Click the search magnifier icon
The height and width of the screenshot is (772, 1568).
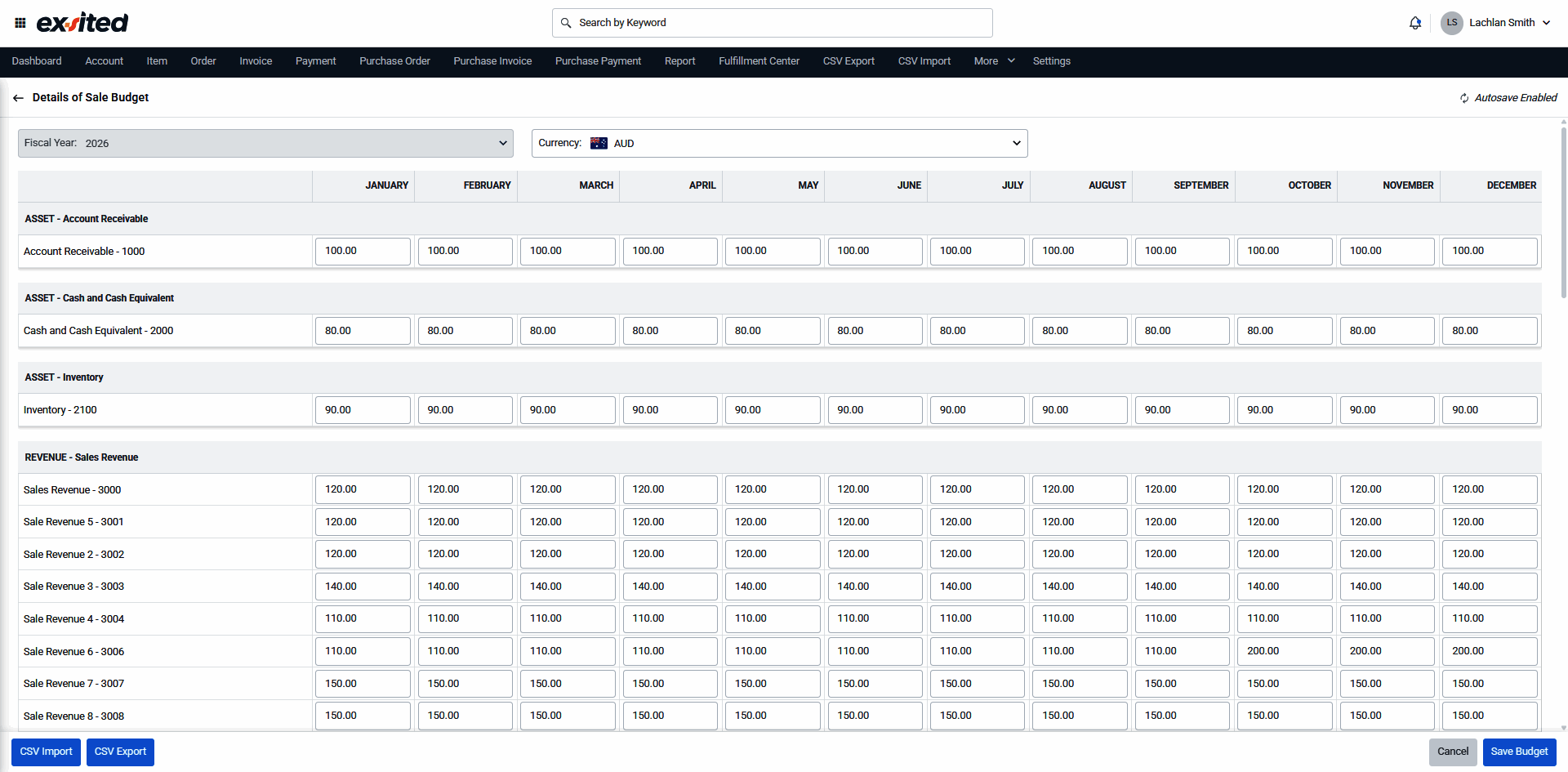pos(566,23)
